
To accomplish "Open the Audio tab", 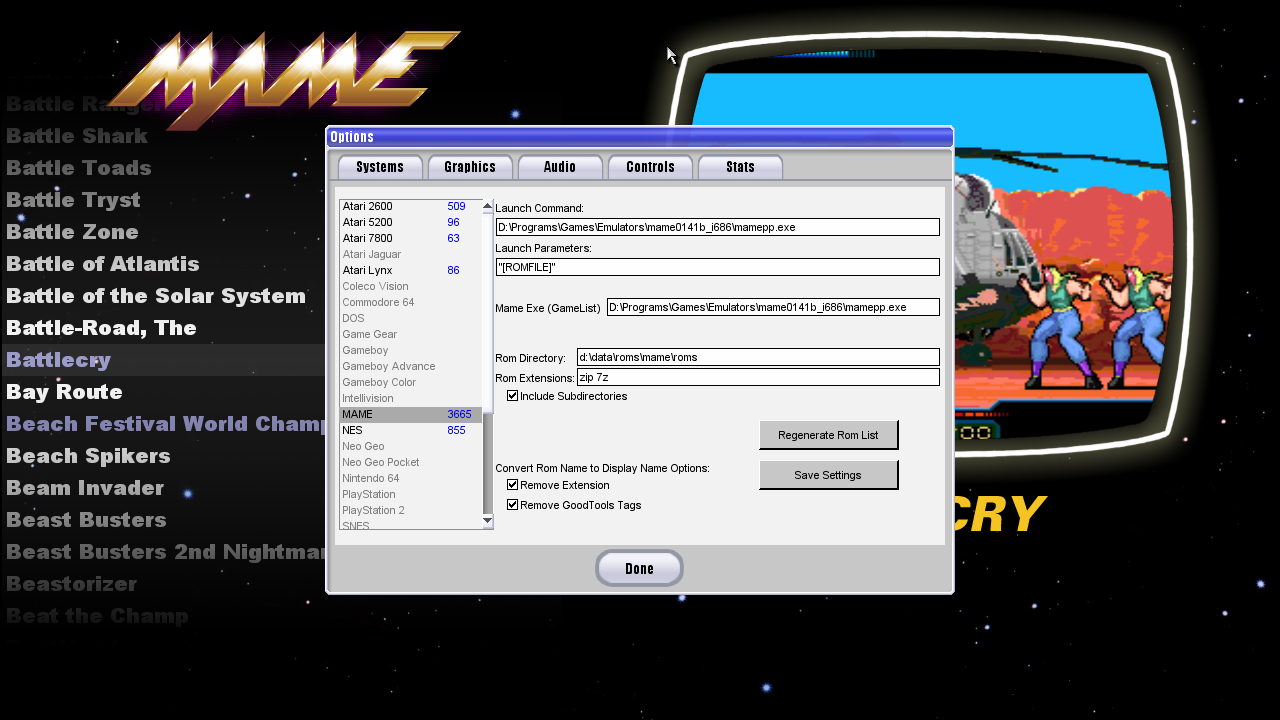I will pos(560,167).
